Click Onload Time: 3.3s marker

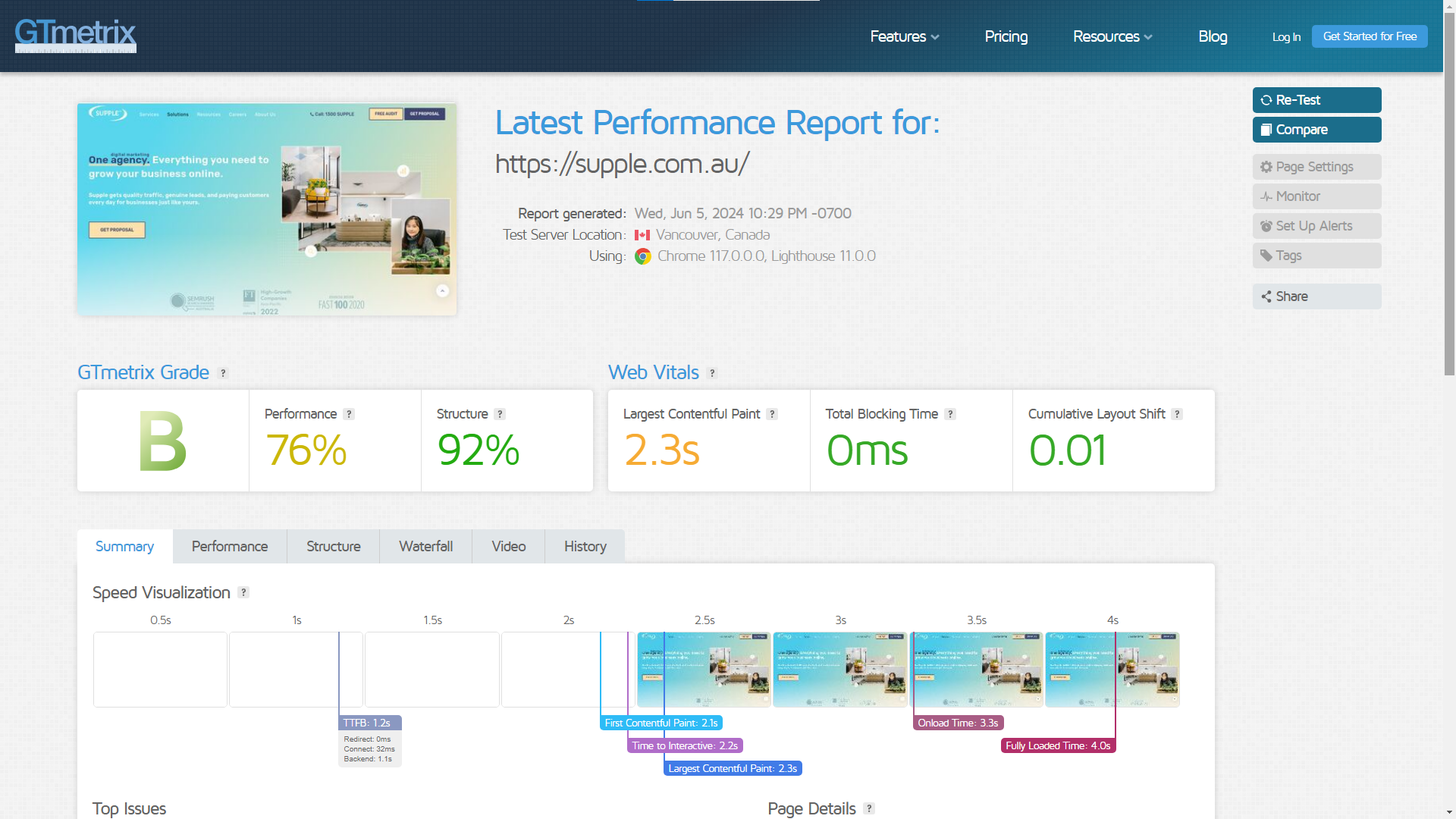(958, 723)
